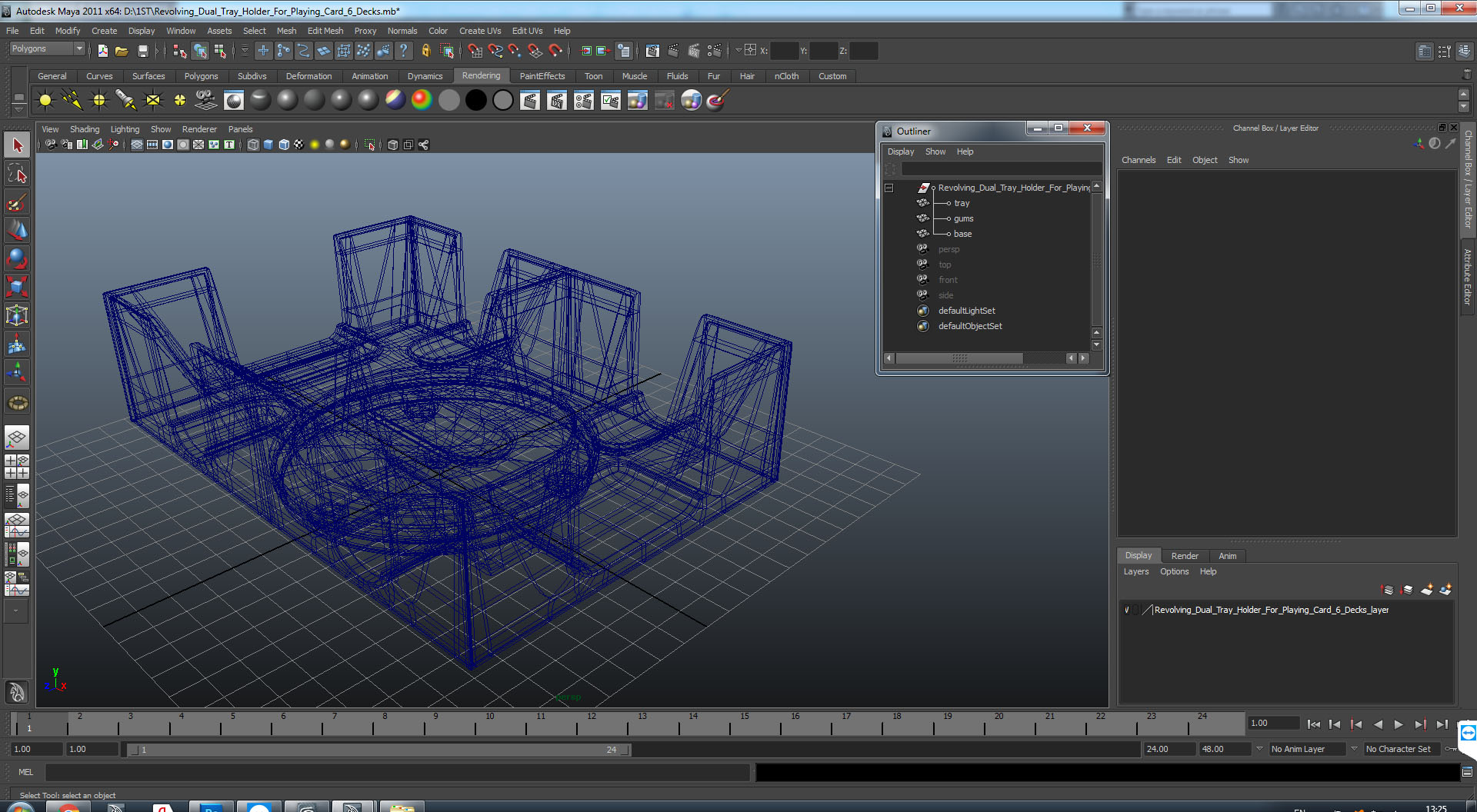
Task: Open Outliner Display menu
Action: click(x=901, y=151)
